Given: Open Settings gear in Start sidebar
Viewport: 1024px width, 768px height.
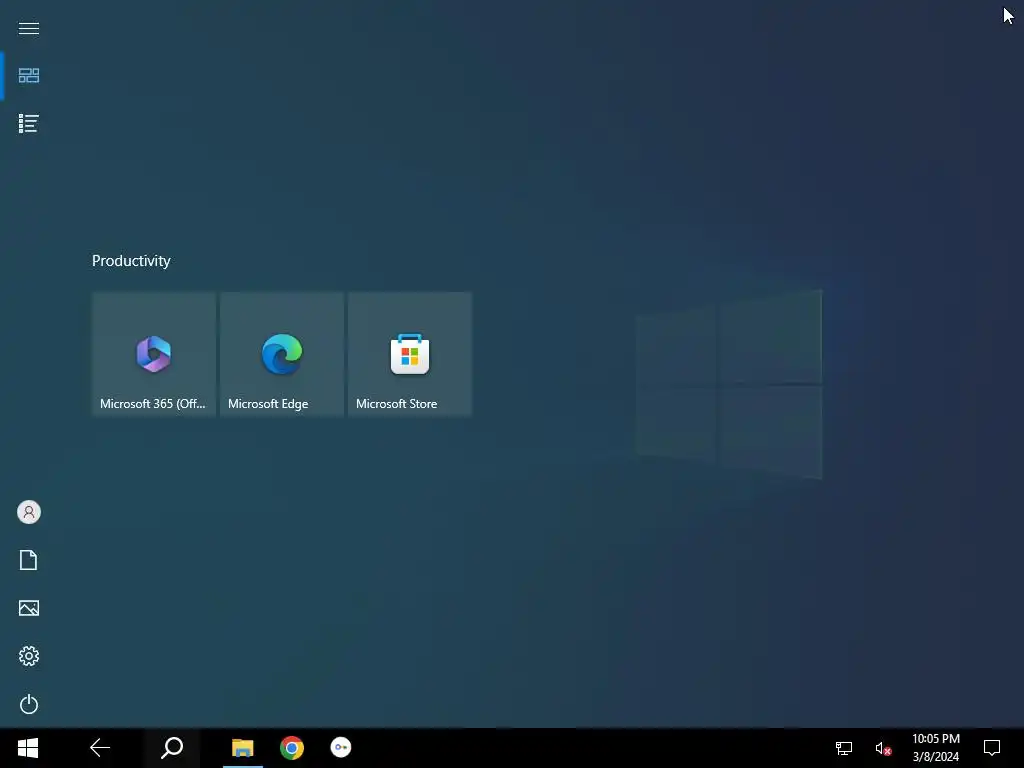Looking at the screenshot, I should (29, 656).
